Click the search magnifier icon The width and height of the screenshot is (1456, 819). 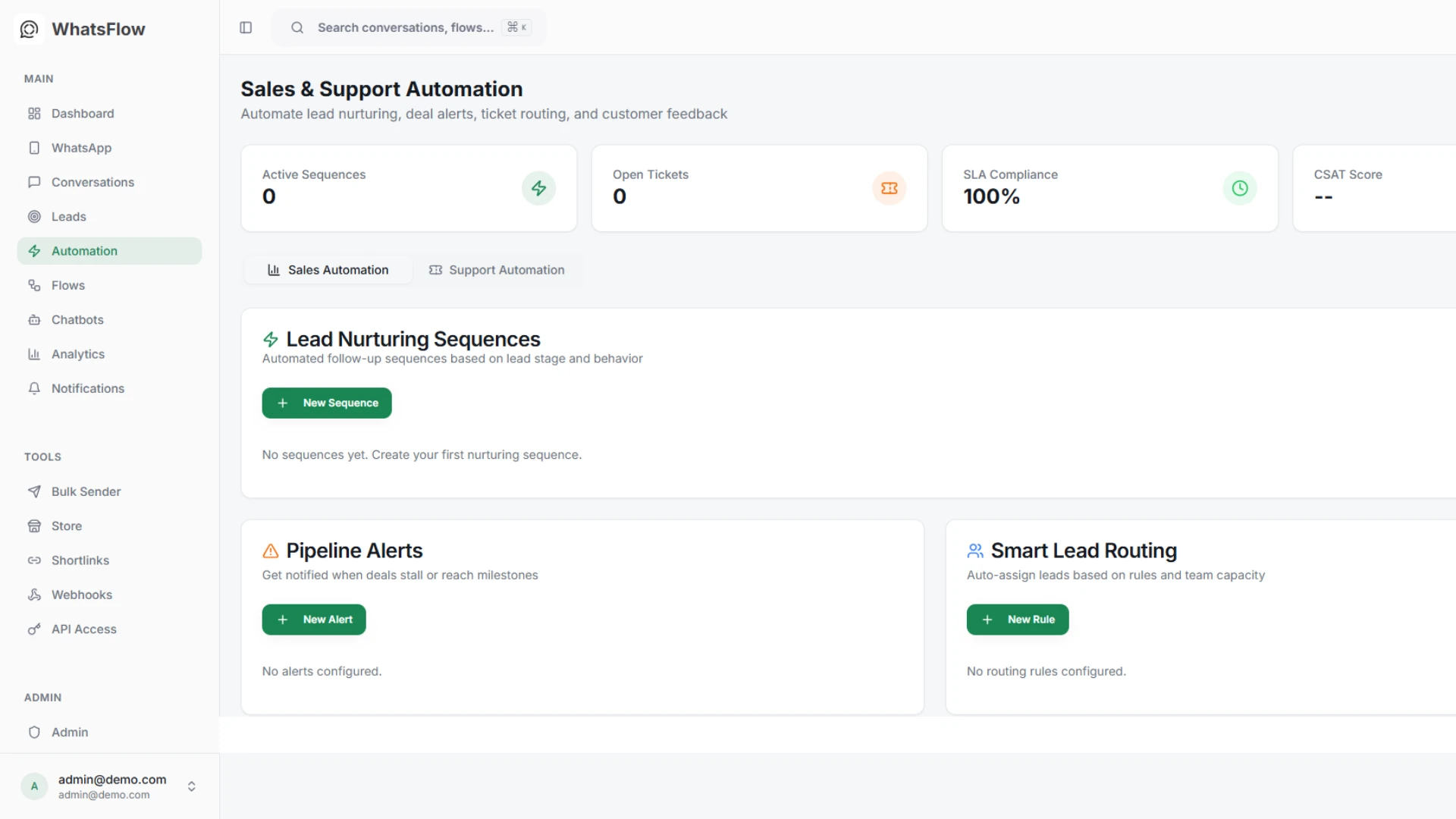297,28
